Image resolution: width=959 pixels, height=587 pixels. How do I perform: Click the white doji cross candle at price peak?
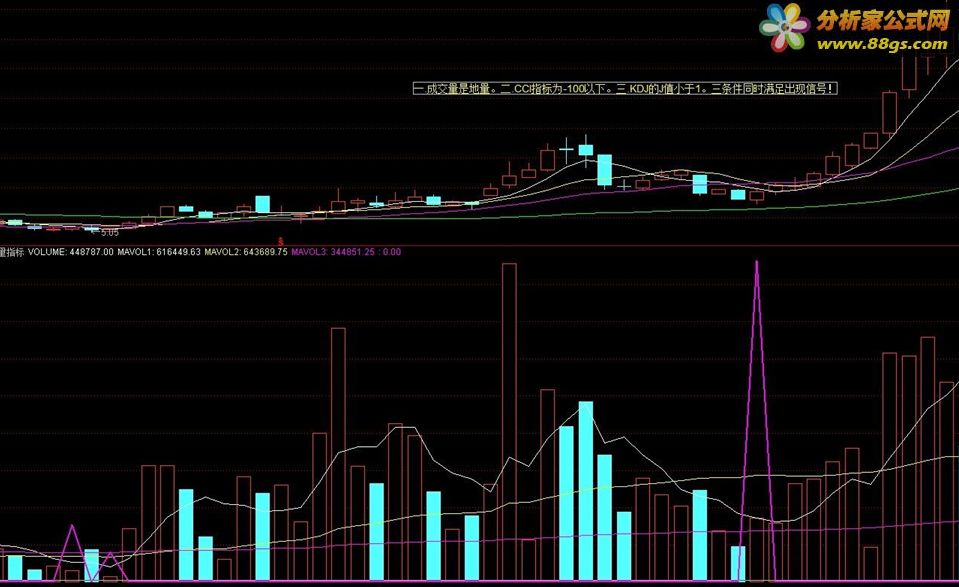point(566,149)
